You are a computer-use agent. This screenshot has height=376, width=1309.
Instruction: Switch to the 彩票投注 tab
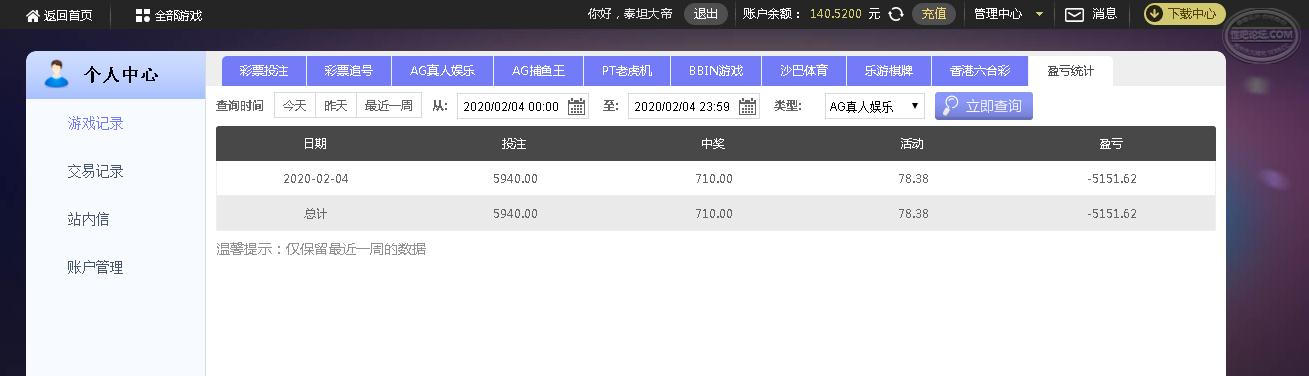click(x=264, y=71)
